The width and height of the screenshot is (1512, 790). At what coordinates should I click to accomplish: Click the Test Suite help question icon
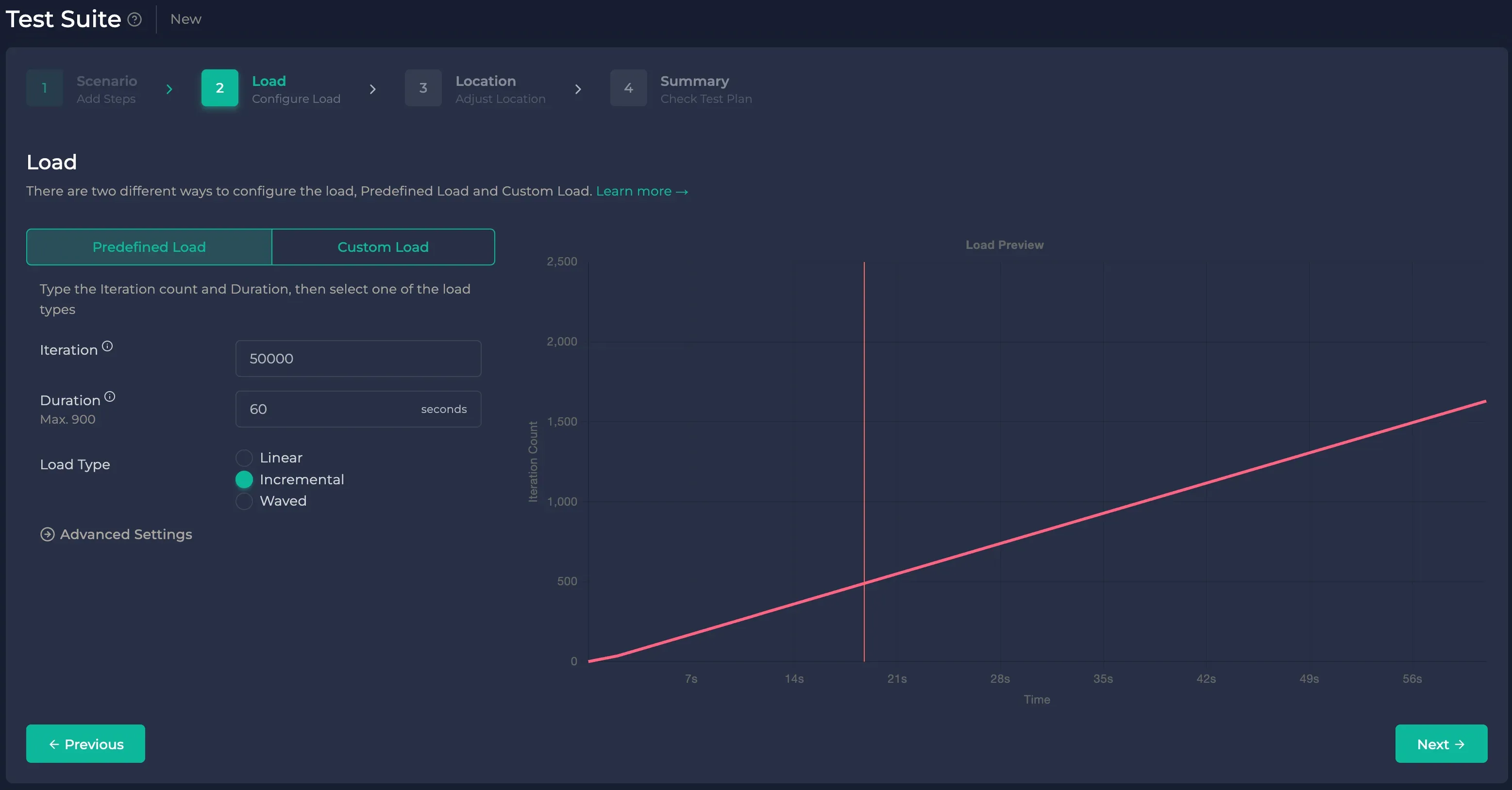click(x=134, y=19)
